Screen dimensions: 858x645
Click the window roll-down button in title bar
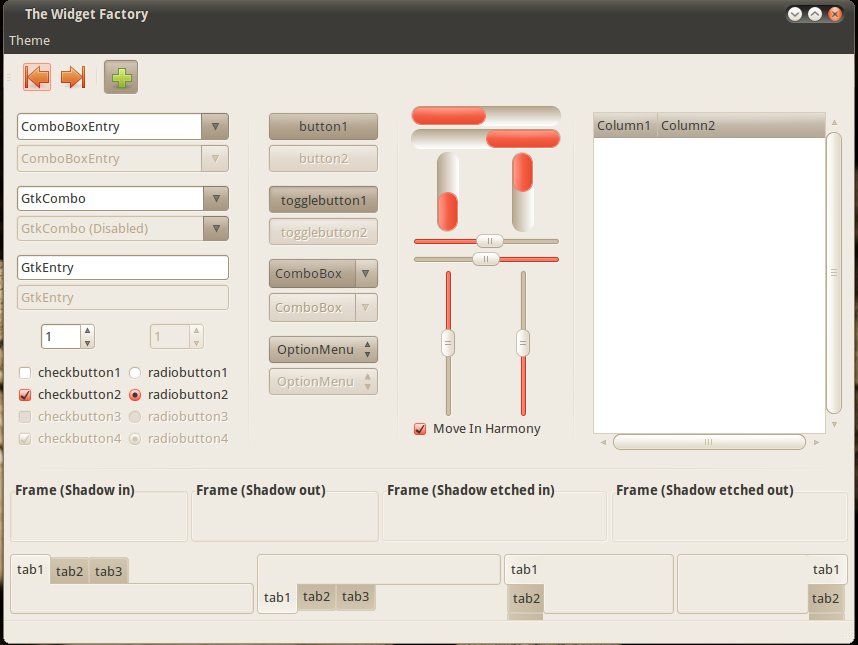[795, 14]
